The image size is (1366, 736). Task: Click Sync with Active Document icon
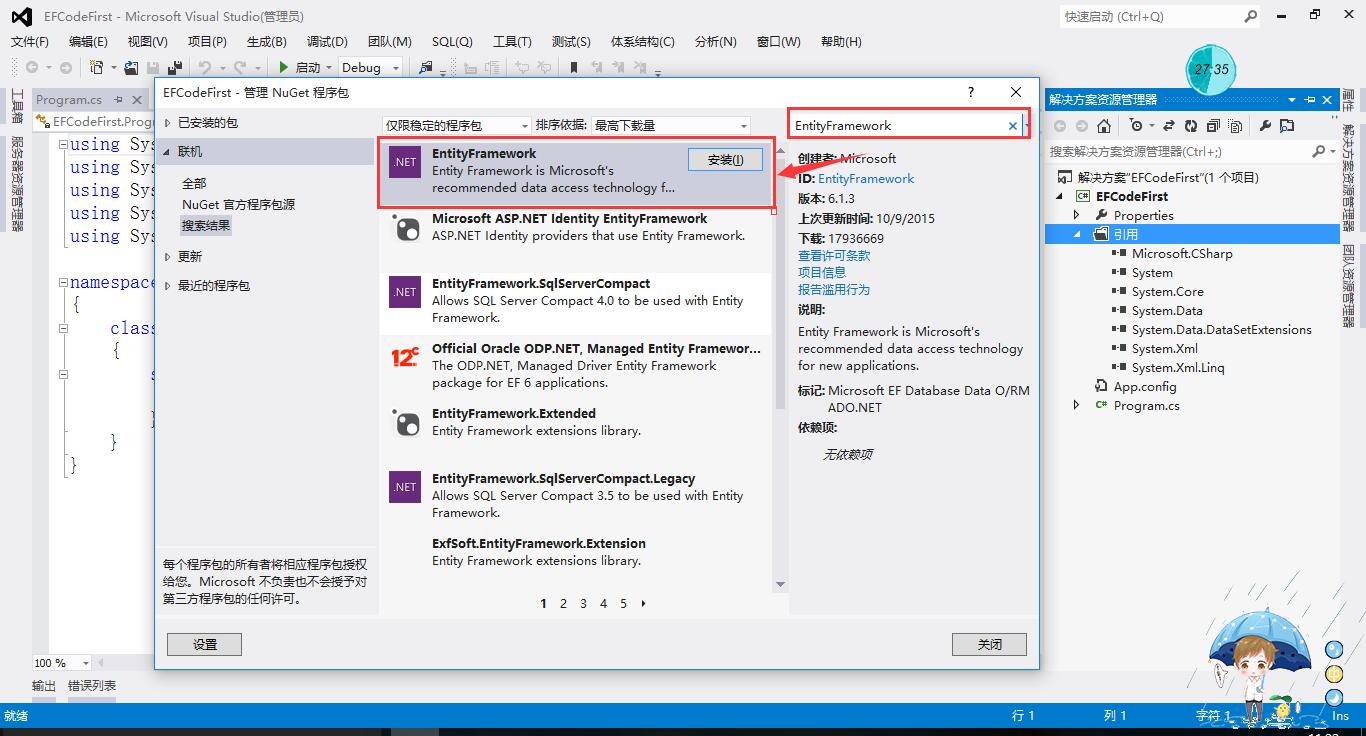pyautogui.click(x=1168, y=126)
